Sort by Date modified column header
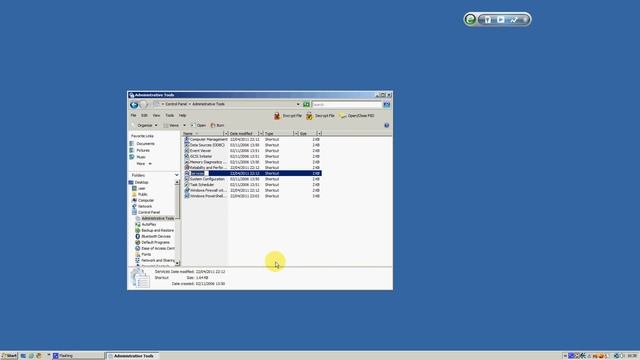 click(x=243, y=134)
